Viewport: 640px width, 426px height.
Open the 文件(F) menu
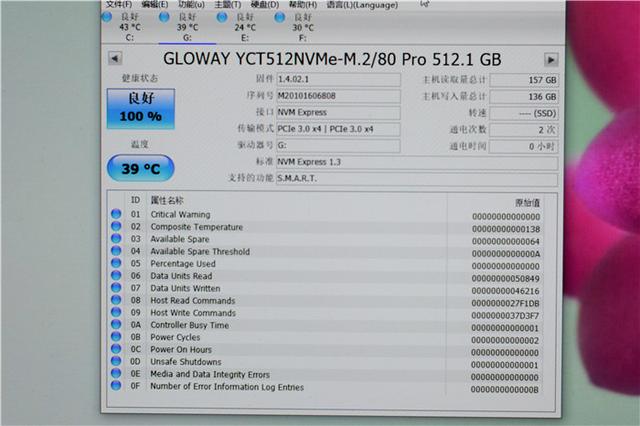(x=119, y=4)
